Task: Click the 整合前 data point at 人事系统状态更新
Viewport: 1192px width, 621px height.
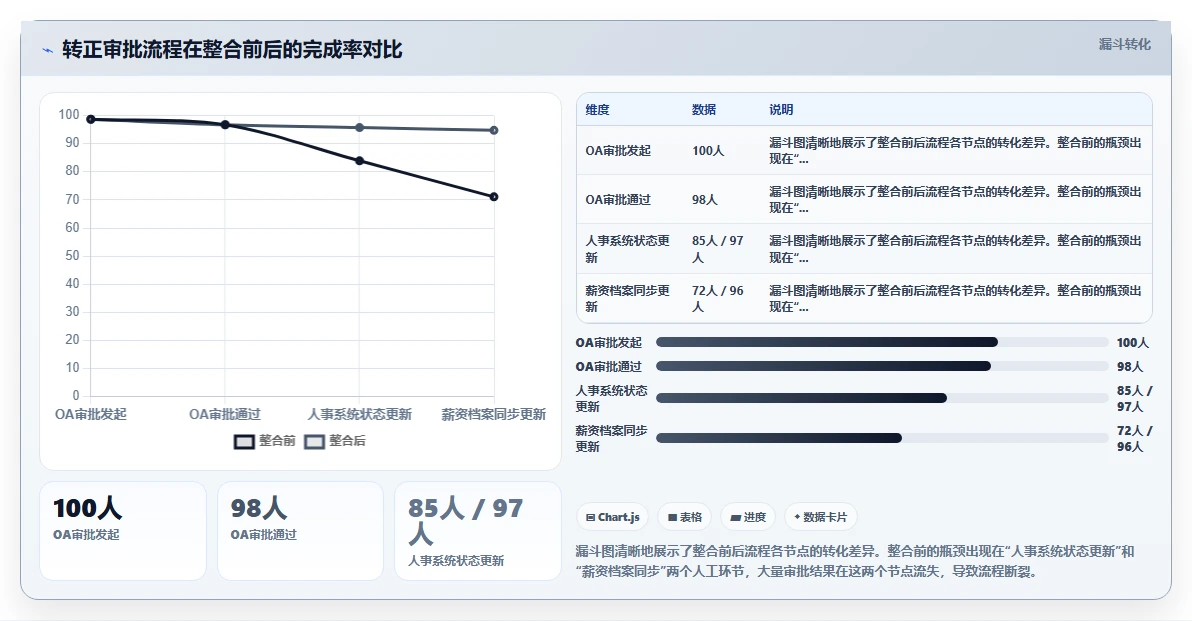Action: click(x=360, y=160)
